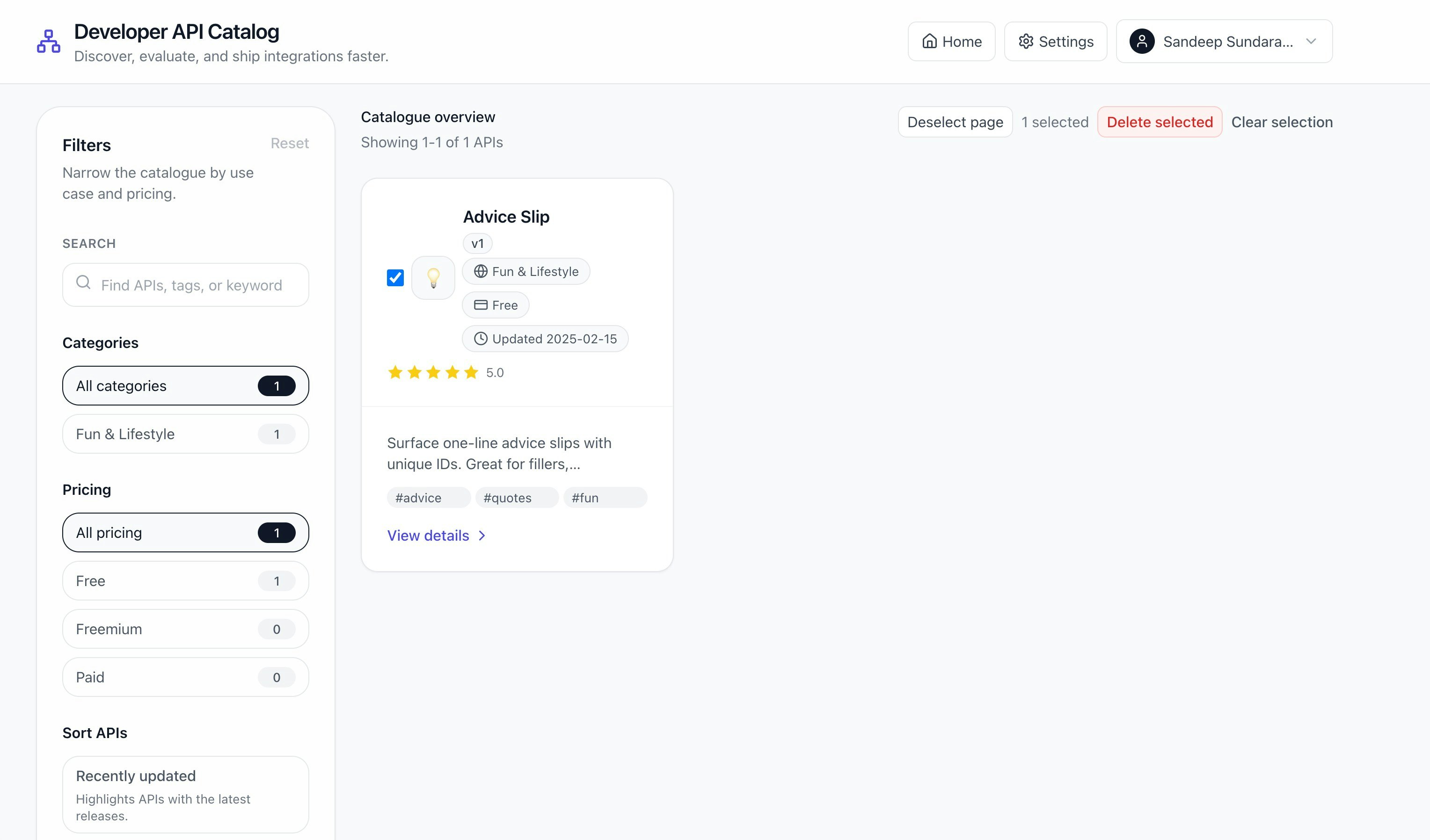
Task: Choose Recently updated sort option
Action: [186, 794]
